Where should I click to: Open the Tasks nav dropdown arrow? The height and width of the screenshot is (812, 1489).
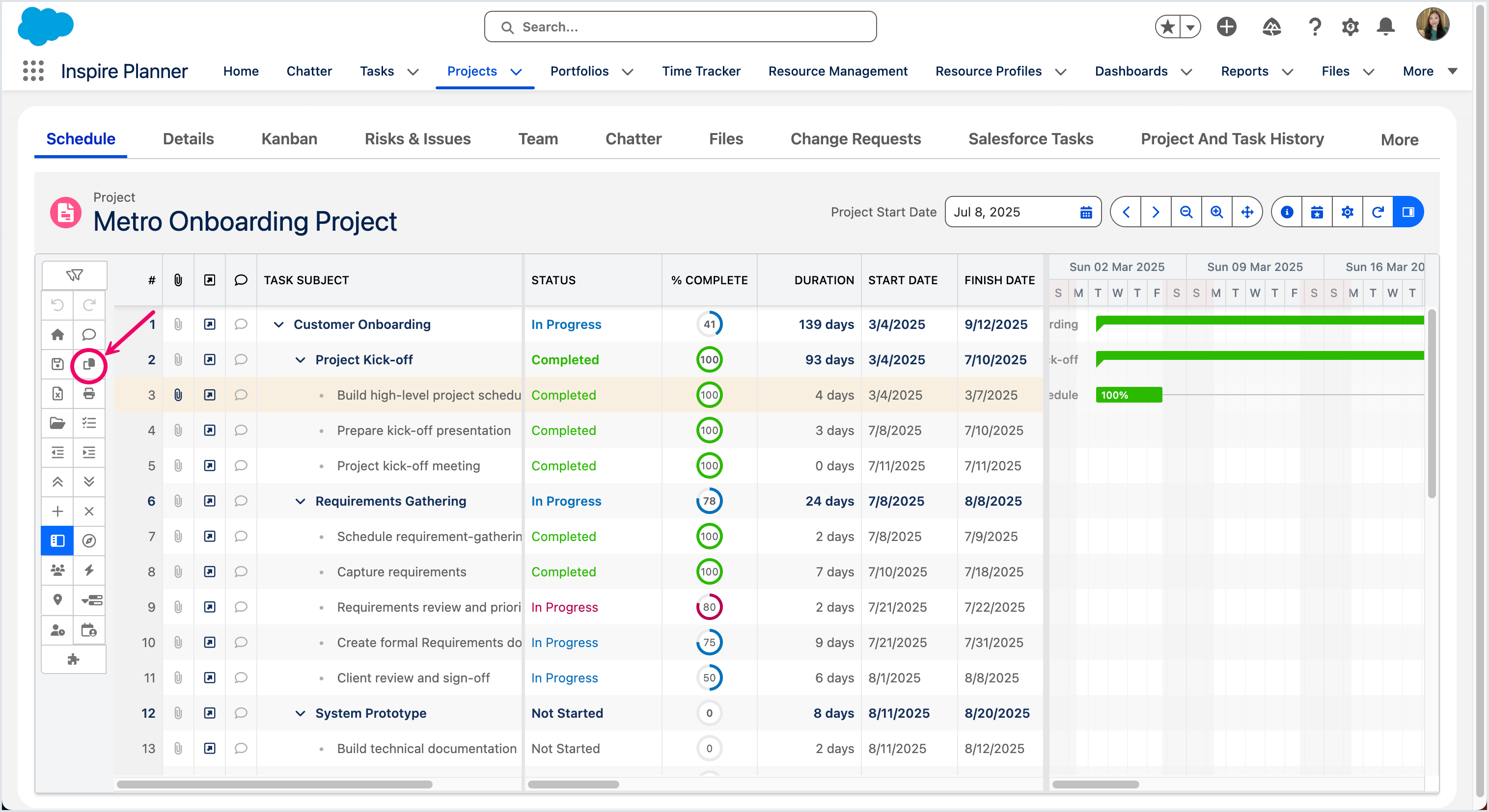point(413,71)
